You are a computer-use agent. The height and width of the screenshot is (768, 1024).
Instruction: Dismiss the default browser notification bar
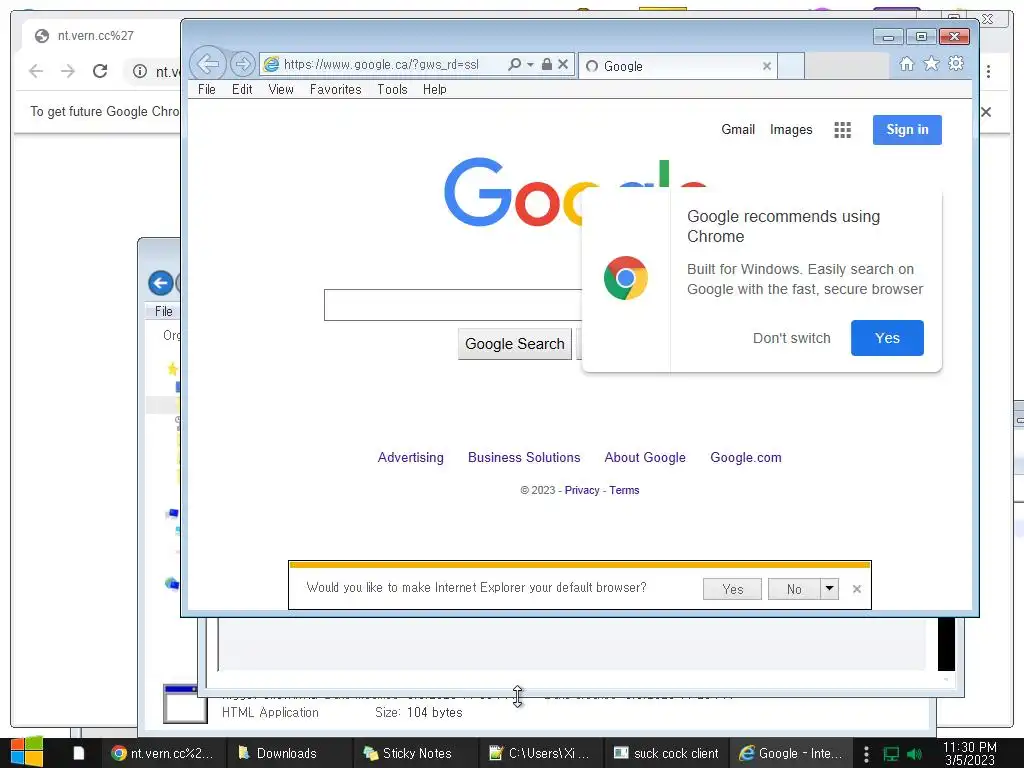click(x=857, y=589)
